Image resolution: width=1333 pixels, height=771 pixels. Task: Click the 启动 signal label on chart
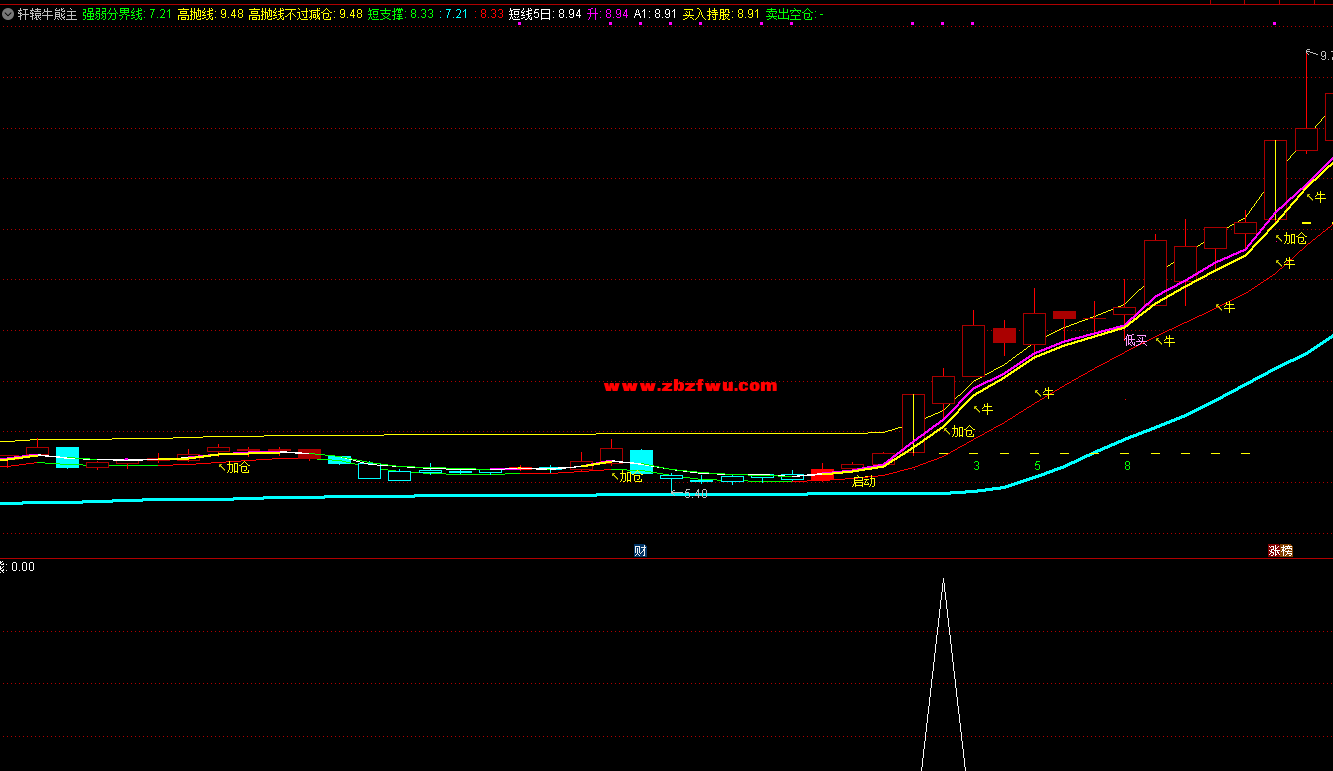tap(863, 482)
